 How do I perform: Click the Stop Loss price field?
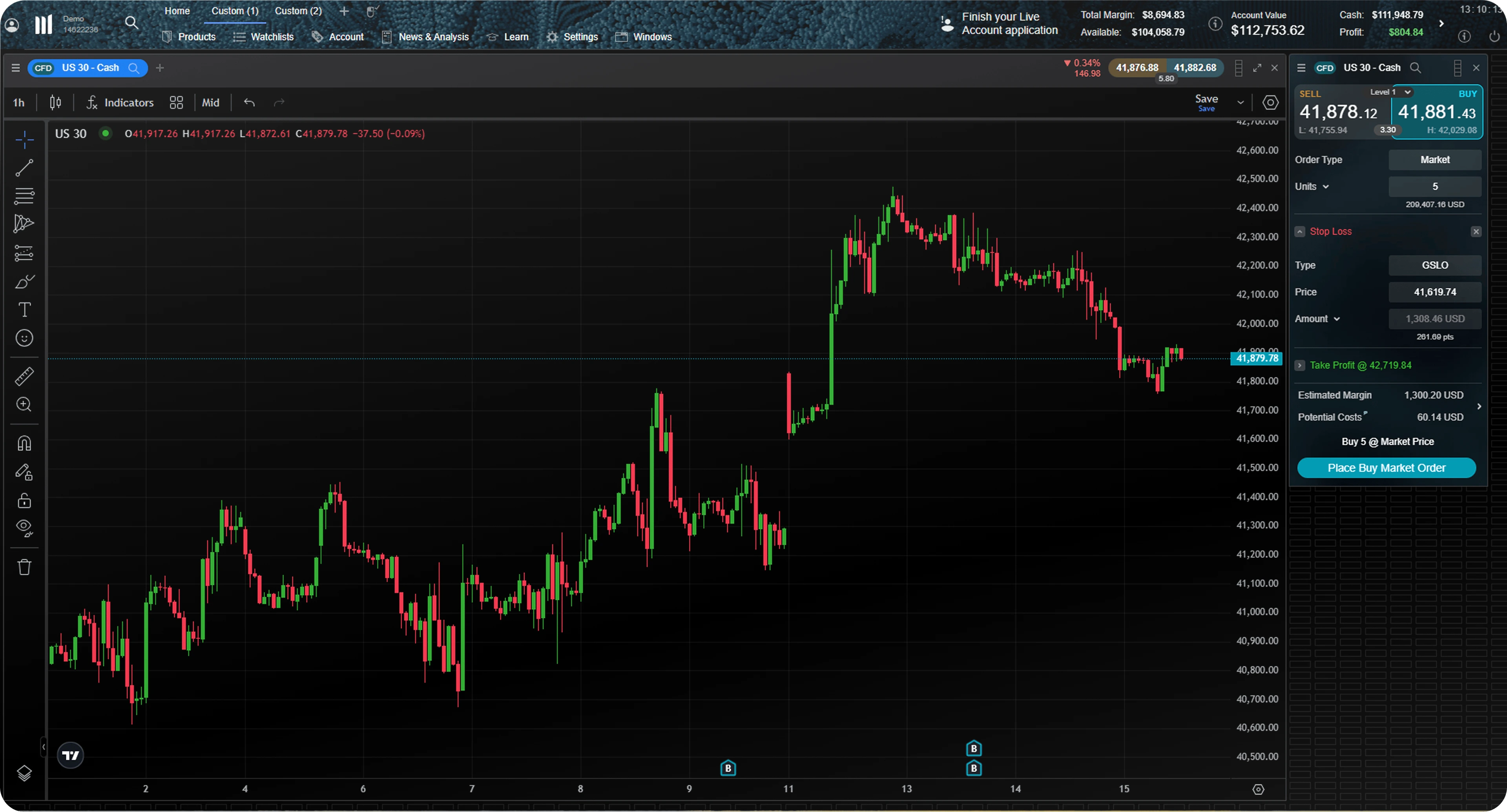[x=1434, y=292]
